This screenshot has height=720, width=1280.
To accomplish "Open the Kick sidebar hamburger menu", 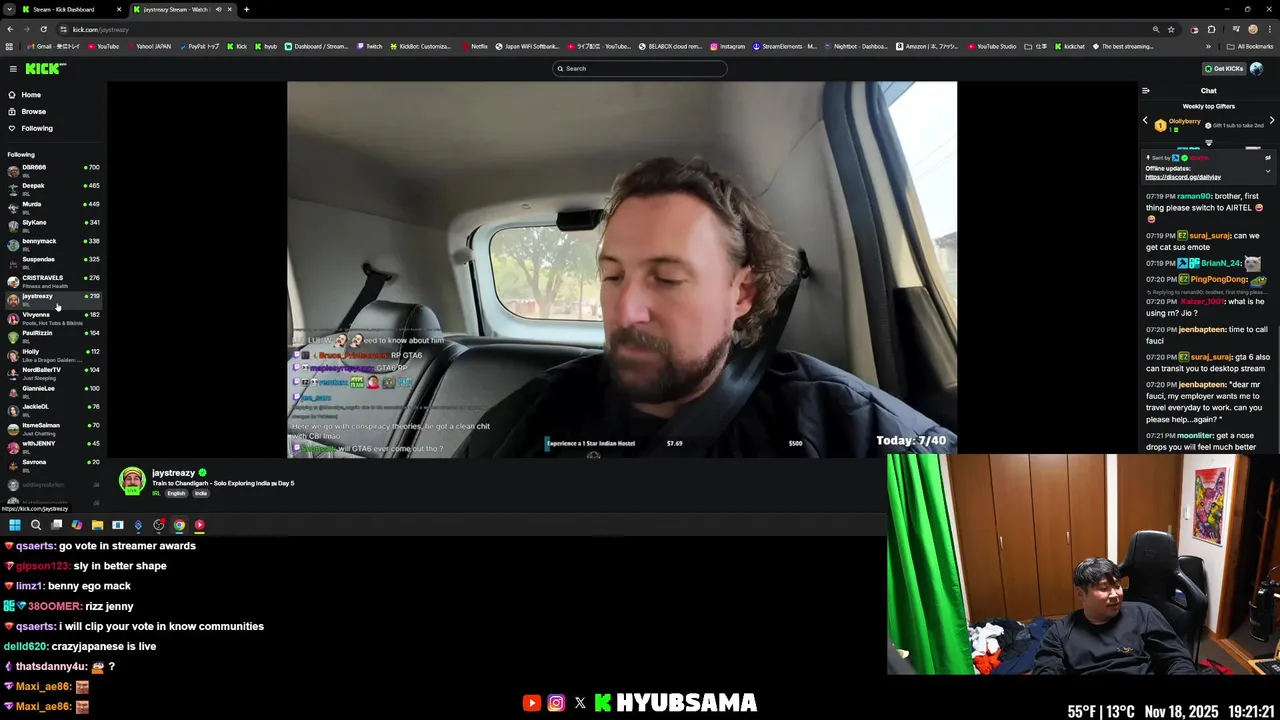I will (13, 69).
